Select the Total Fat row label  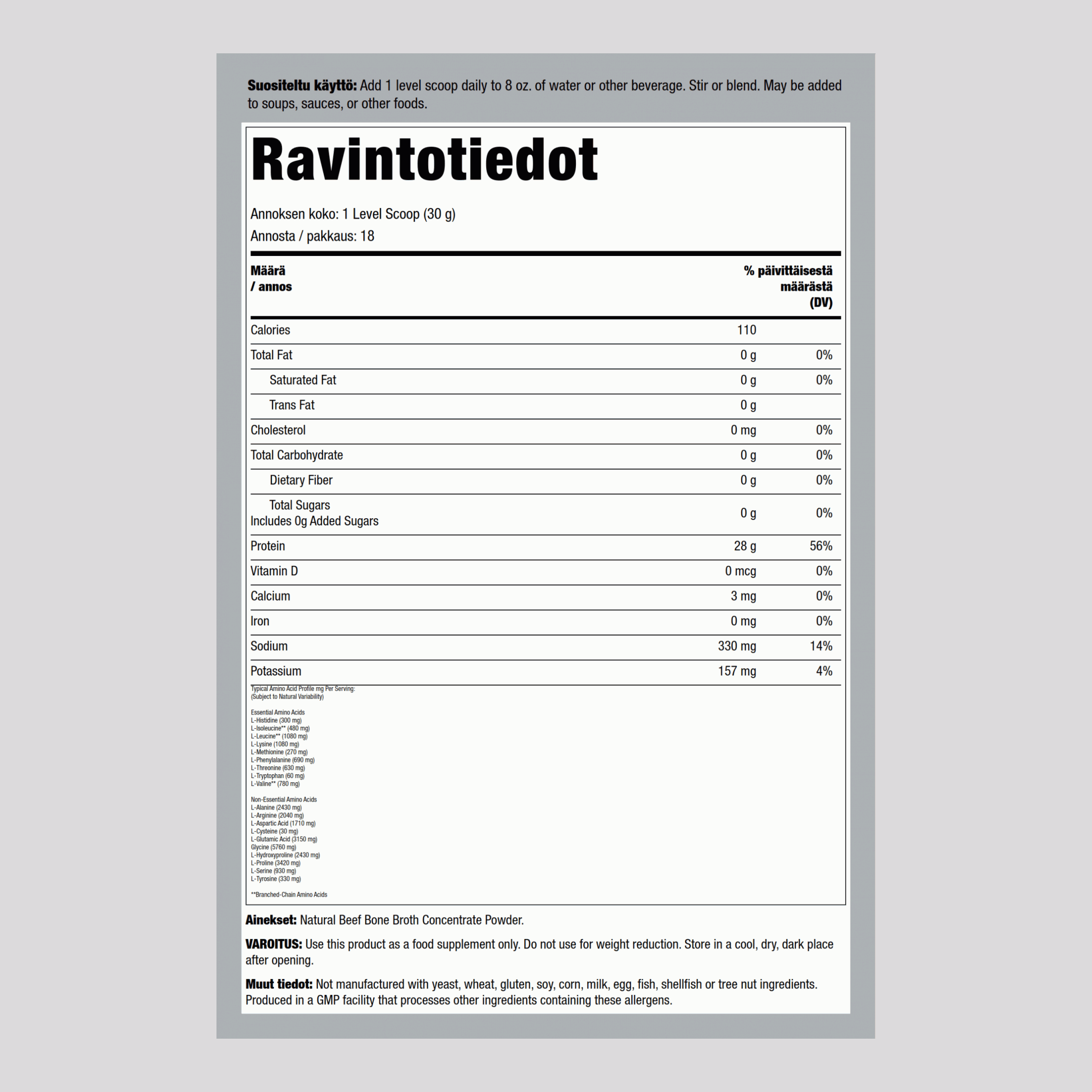(x=271, y=355)
